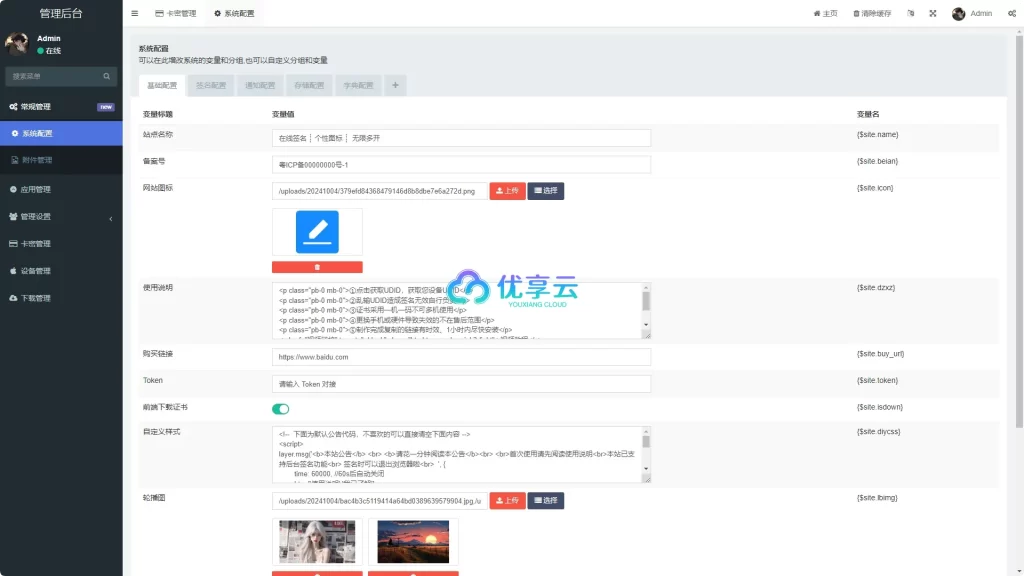Open the language switch icon in header
1024x576 pixels.
(910, 14)
